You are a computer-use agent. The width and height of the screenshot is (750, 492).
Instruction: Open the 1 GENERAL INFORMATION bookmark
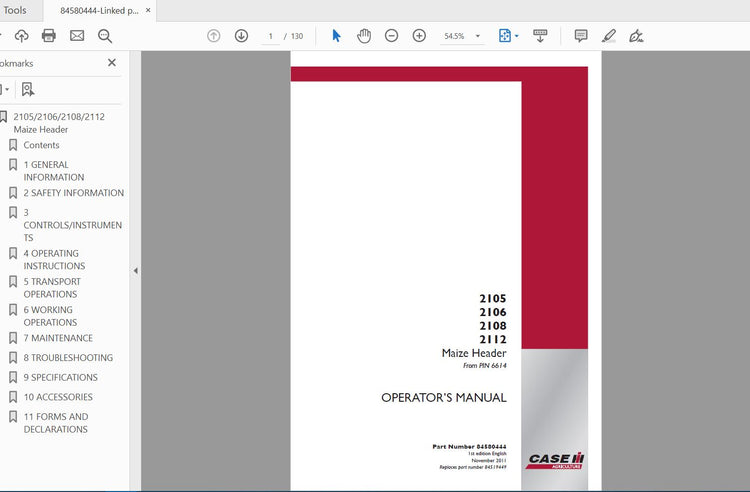pos(54,171)
